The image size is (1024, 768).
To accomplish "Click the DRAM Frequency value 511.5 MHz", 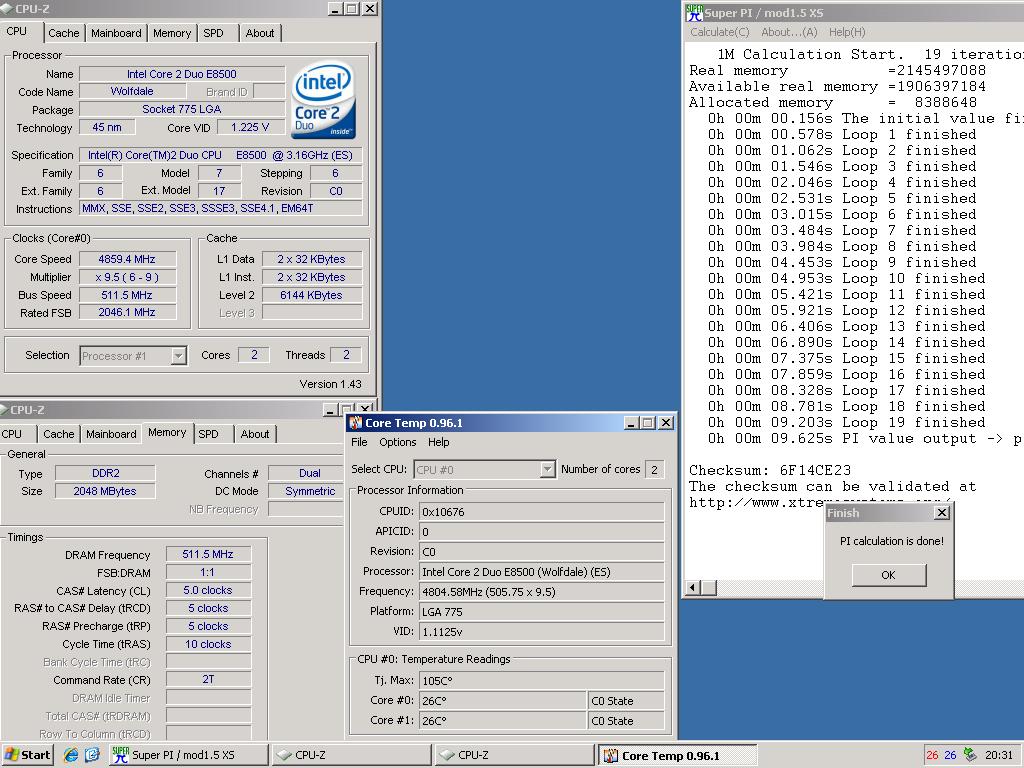I will [208, 554].
